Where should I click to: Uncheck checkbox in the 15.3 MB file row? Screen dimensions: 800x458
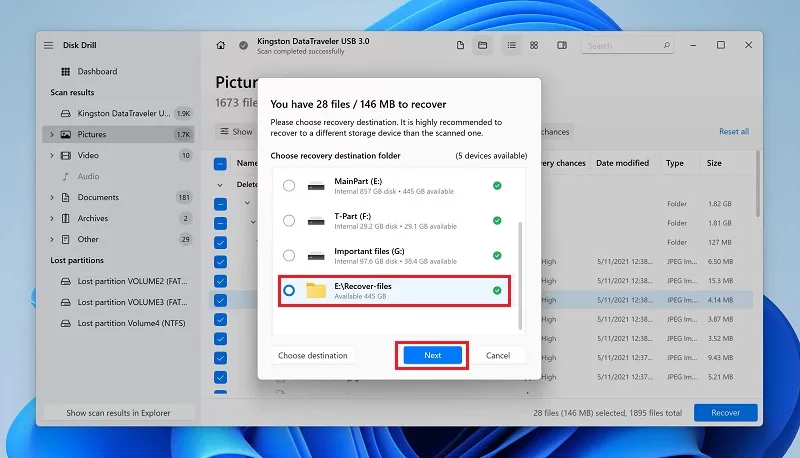click(x=220, y=281)
